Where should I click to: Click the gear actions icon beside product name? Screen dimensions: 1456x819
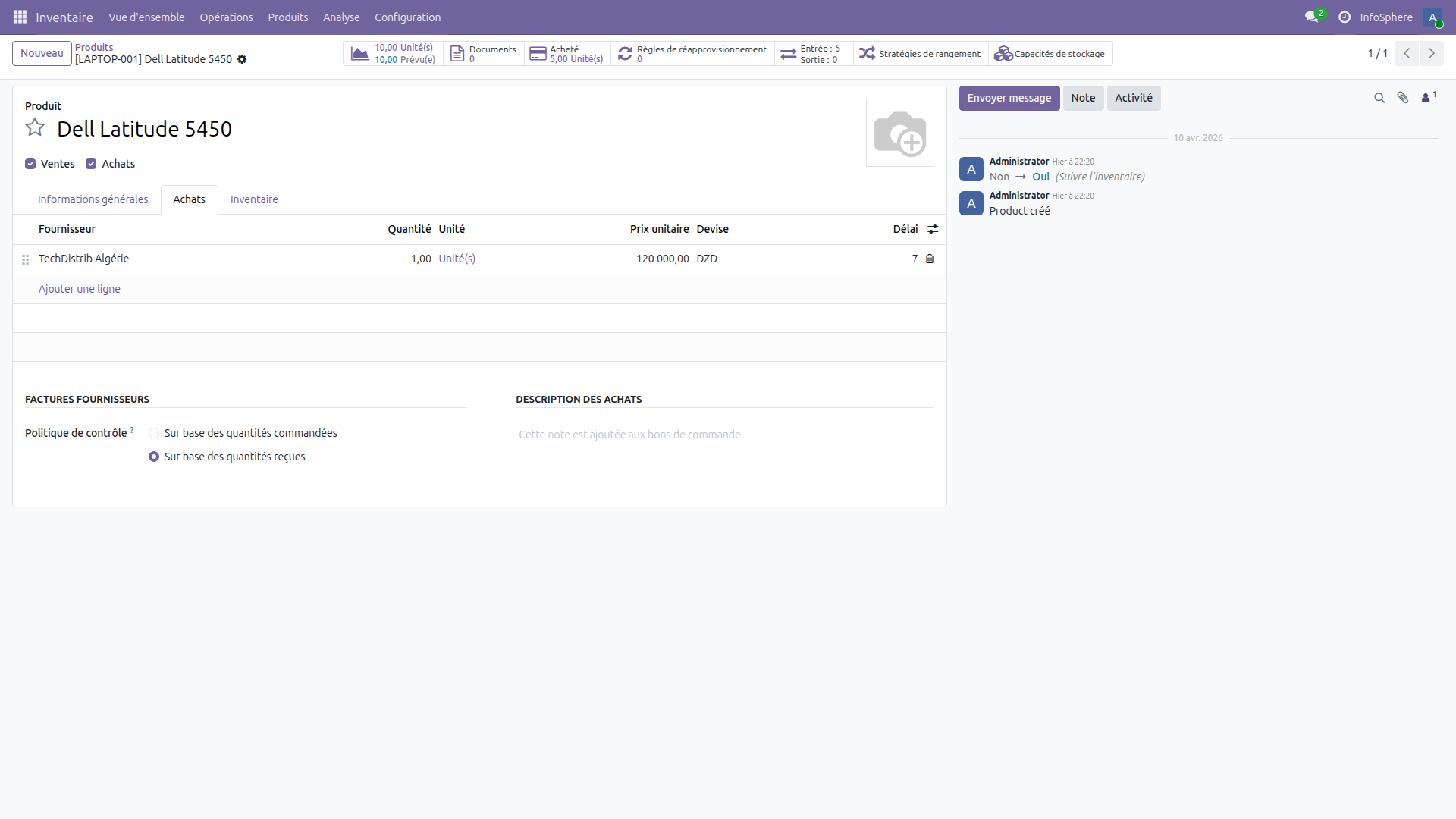tap(242, 59)
